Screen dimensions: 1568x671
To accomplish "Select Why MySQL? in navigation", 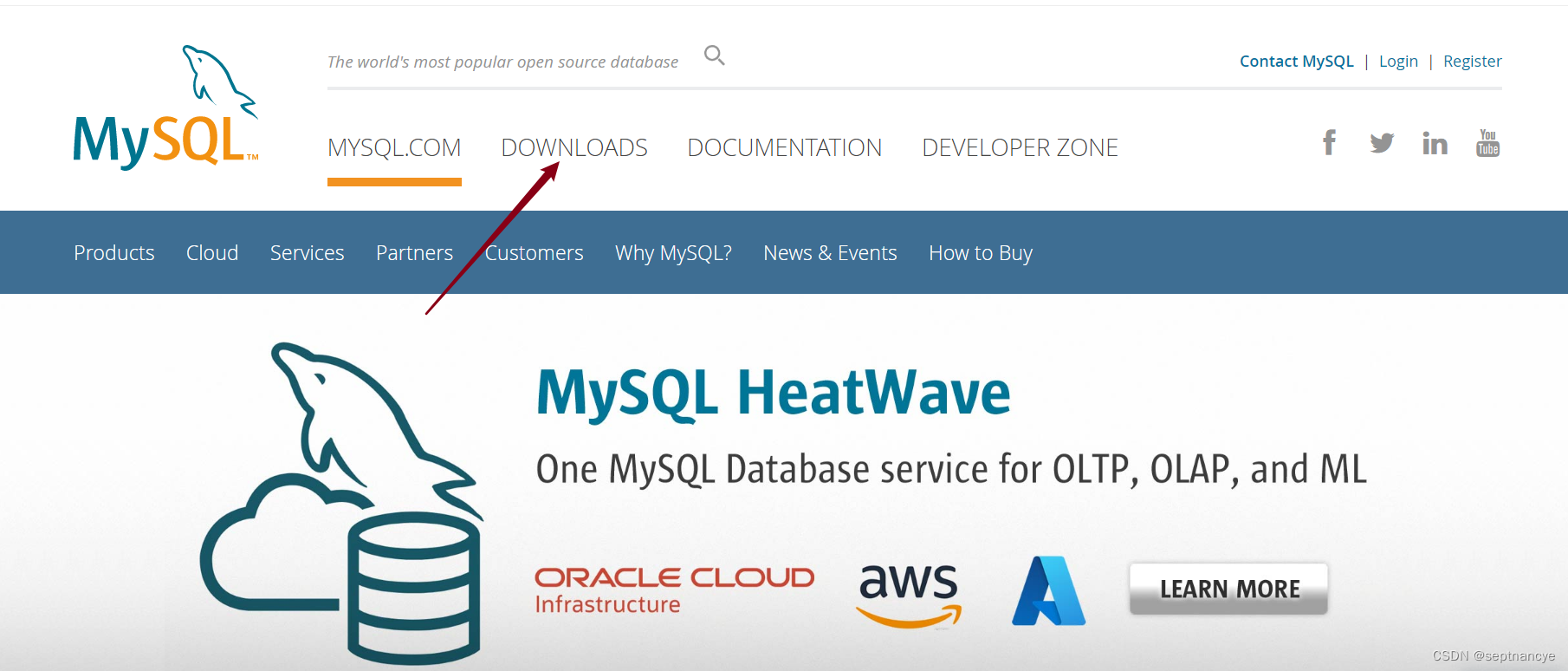I will click(x=673, y=253).
